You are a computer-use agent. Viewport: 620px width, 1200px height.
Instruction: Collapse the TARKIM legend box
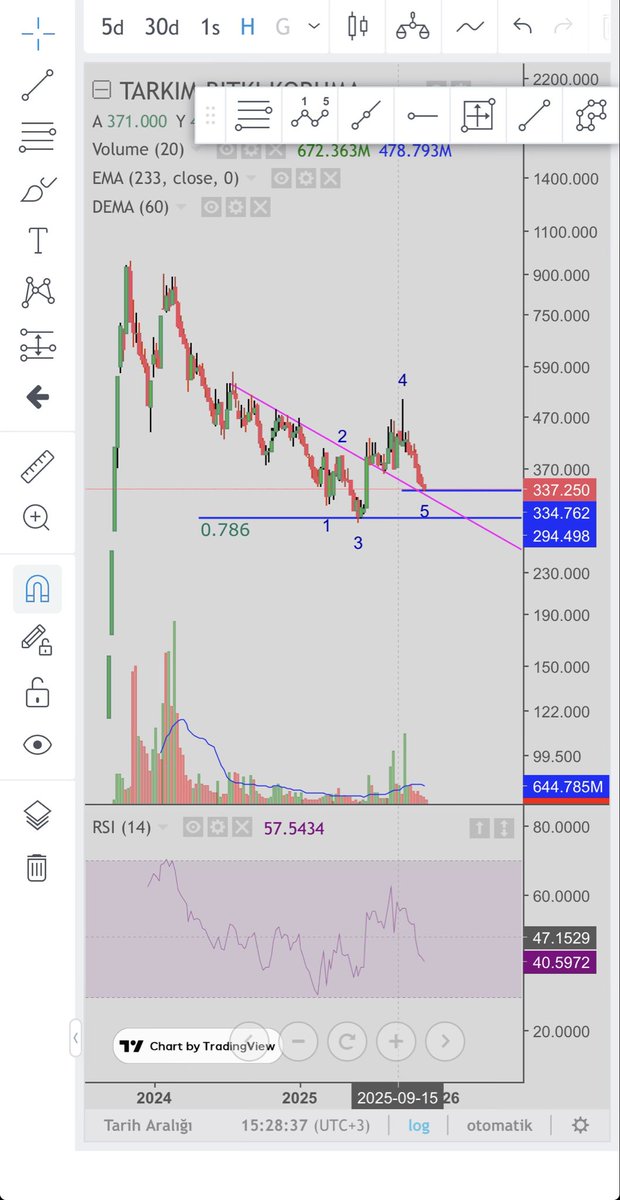(101, 91)
